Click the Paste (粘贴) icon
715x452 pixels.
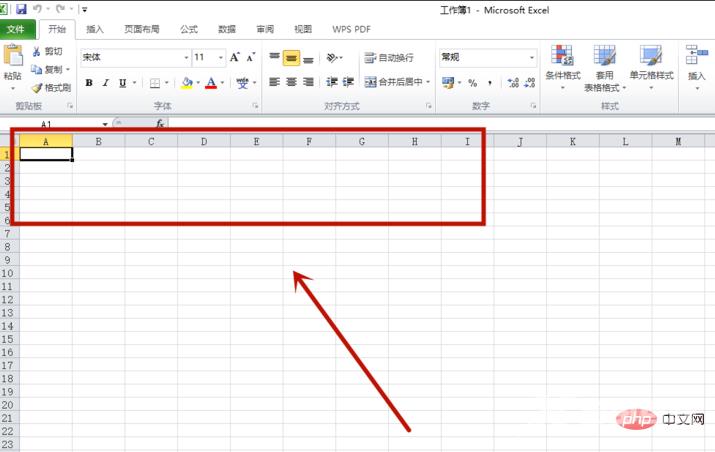click(13, 58)
